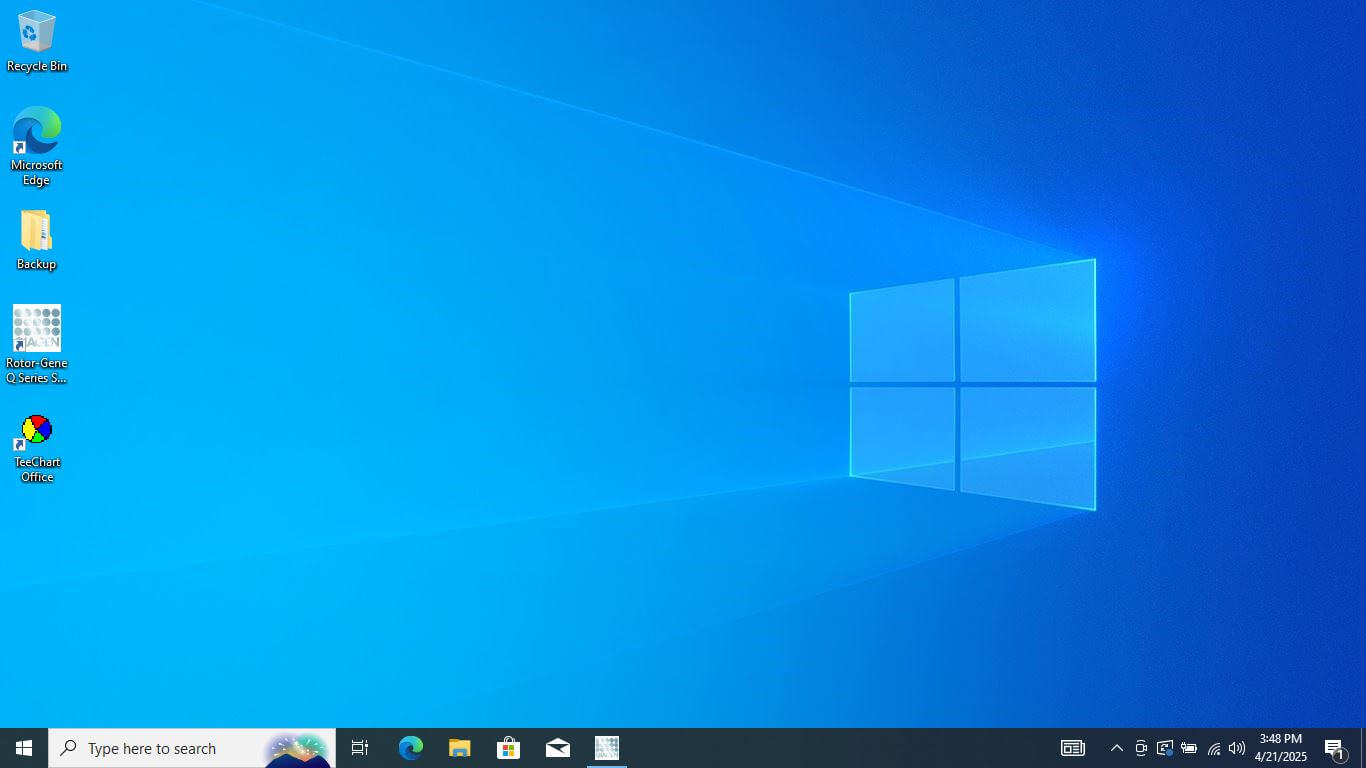Open File Explorer from the taskbar
The width and height of the screenshot is (1366, 768).
click(460, 748)
